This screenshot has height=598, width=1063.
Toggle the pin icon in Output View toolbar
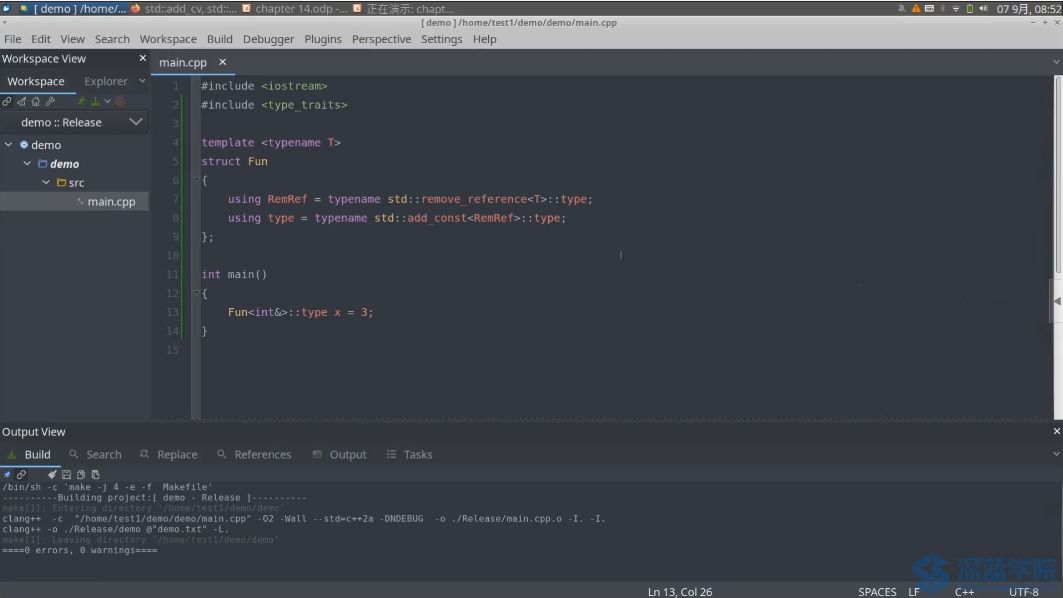click(x=7, y=474)
